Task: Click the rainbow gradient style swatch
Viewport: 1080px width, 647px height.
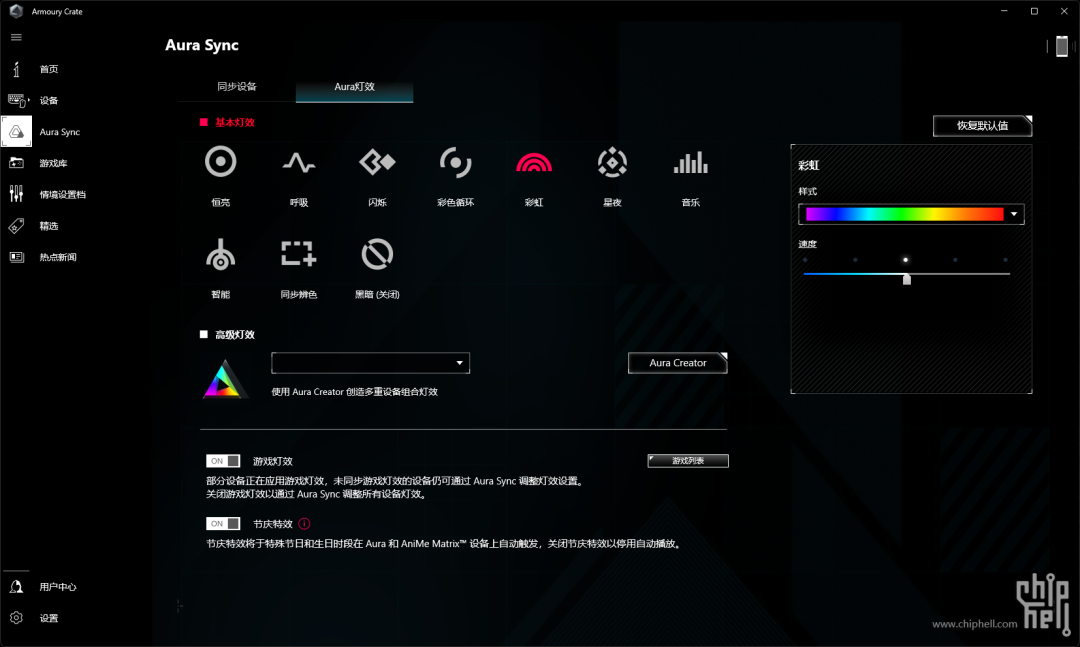Action: coord(904,214)
